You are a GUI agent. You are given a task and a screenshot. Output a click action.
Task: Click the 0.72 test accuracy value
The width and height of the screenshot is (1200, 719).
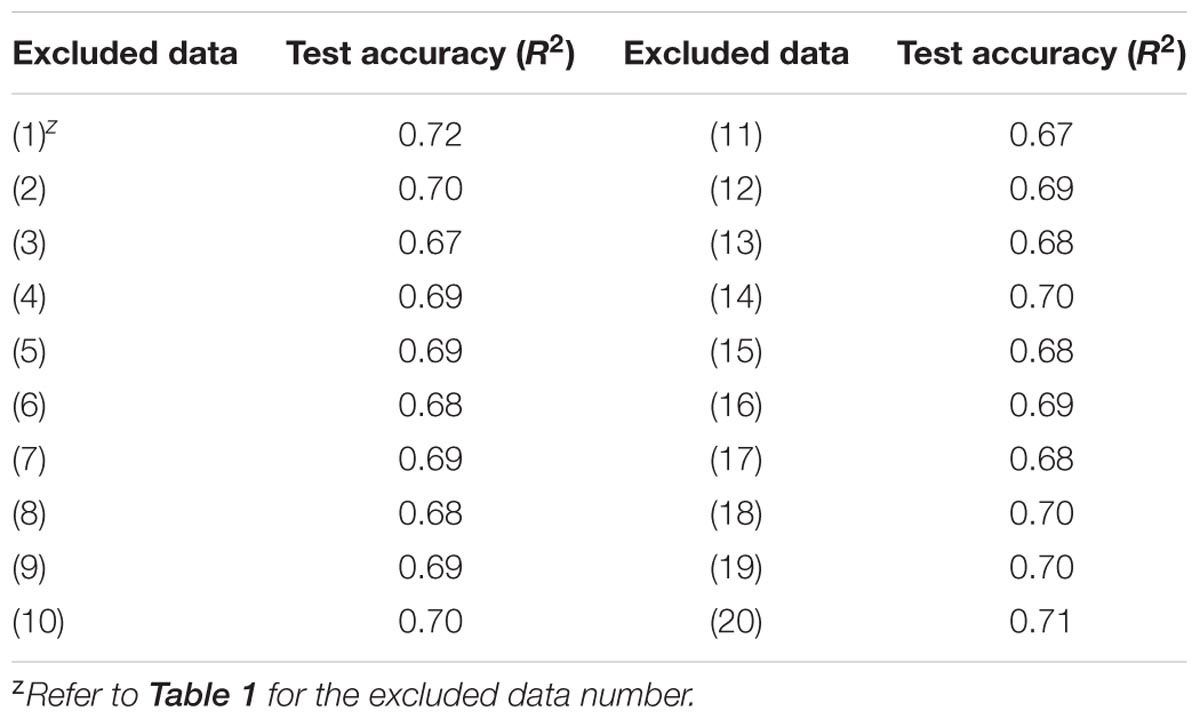coord(430,135)
